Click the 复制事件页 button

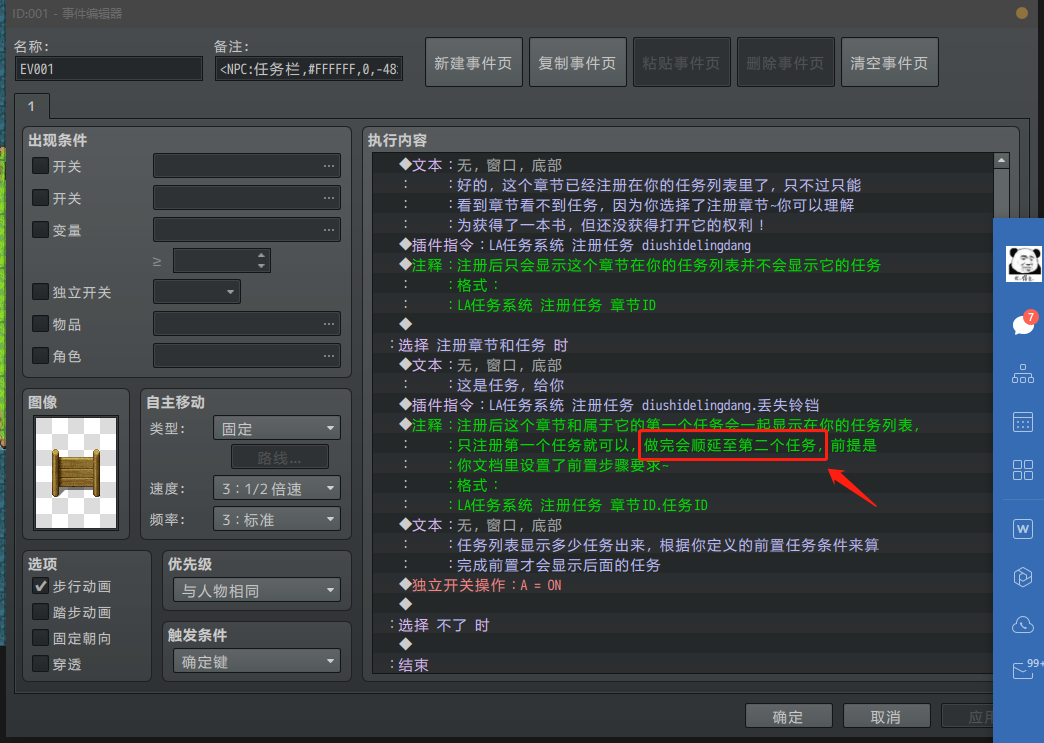tap(577, 63)
